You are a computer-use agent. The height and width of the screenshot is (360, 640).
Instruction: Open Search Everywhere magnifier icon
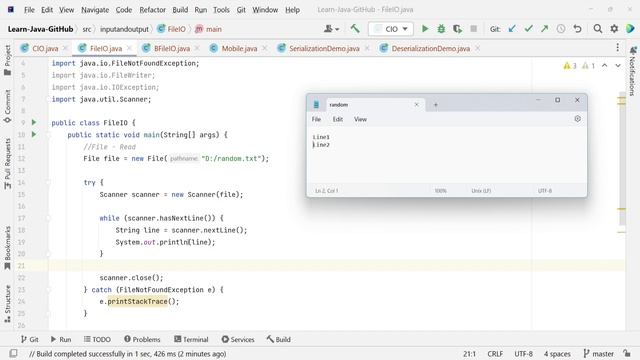pyautogui.click(x=598, y=29)
